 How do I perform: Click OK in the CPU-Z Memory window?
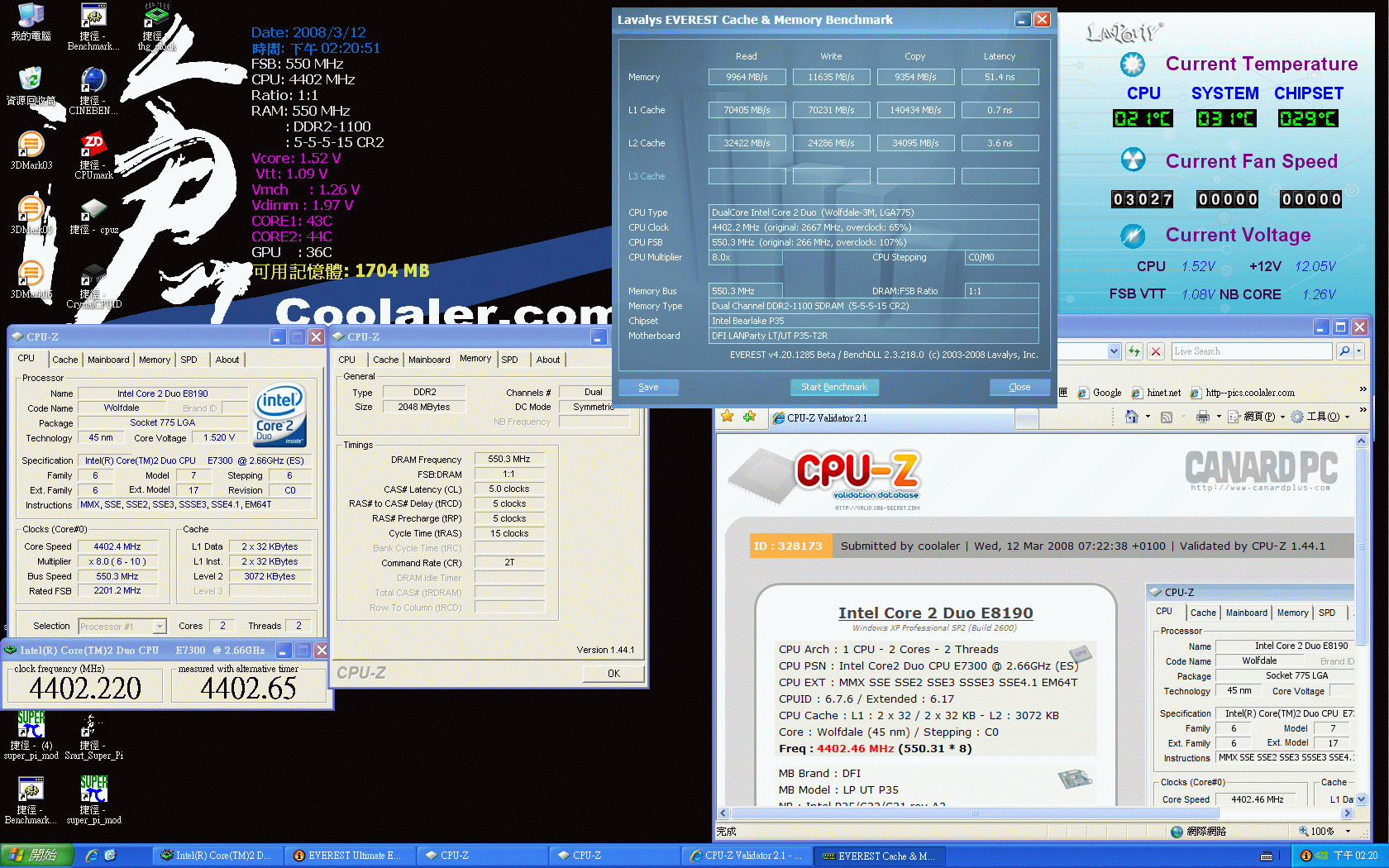(613, 673)
